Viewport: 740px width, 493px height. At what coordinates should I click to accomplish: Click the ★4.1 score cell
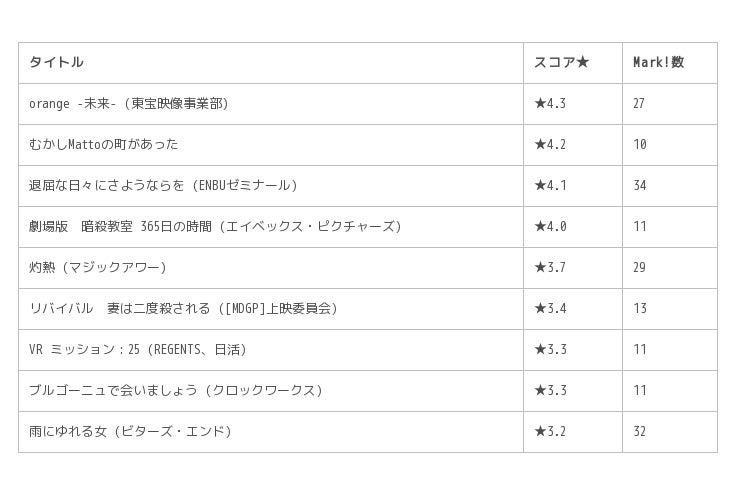pos(550,185)
